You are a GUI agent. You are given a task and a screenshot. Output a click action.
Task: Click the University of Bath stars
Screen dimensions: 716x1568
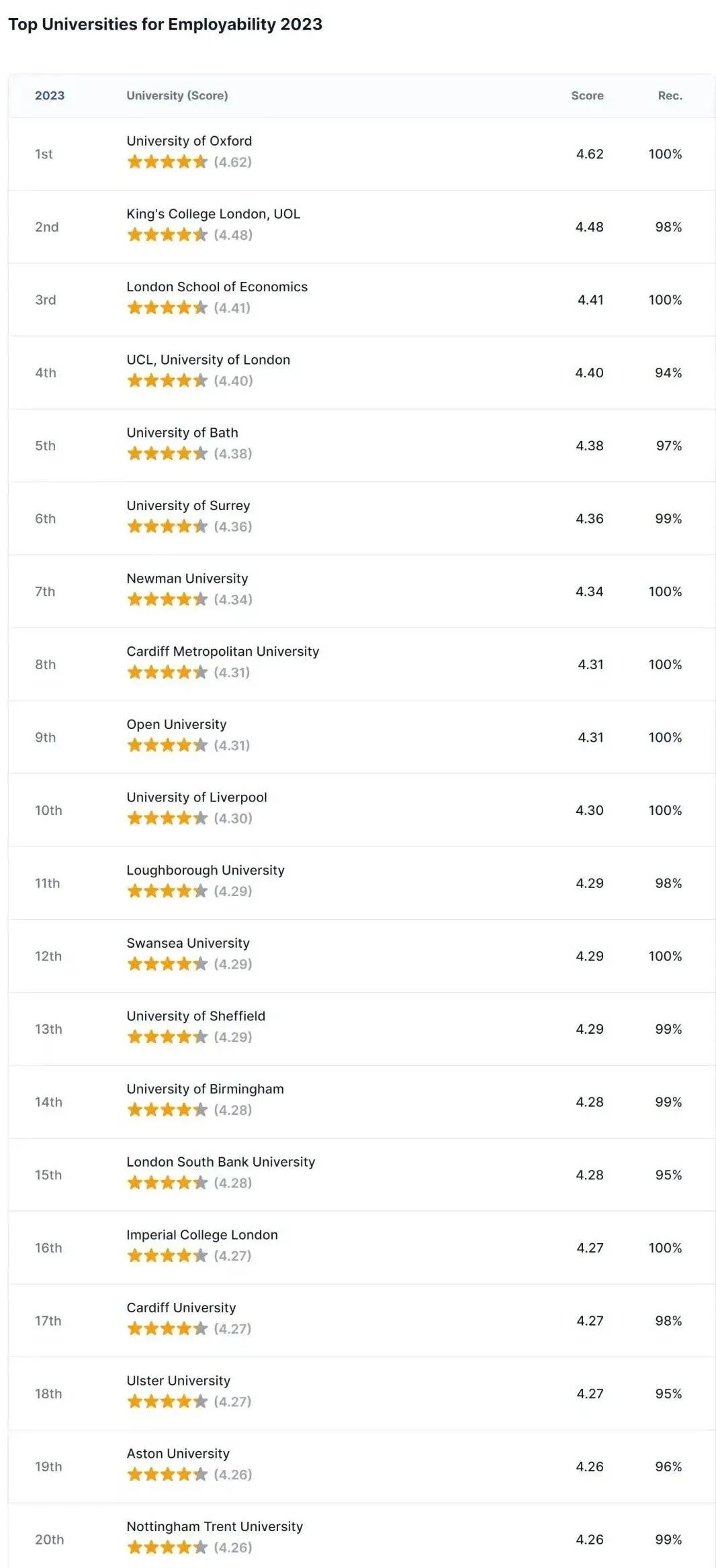167,454
